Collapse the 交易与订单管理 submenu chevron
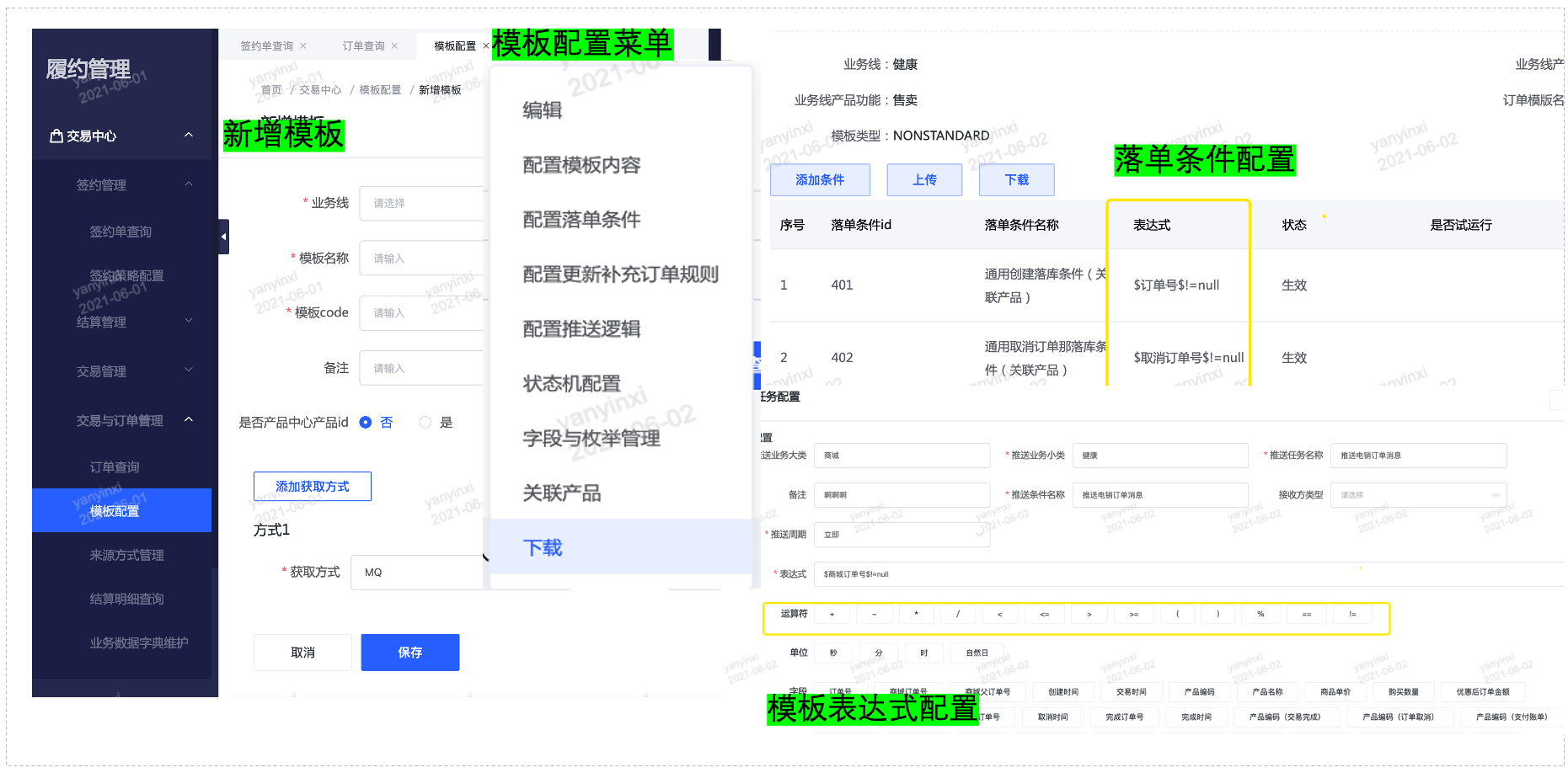1568x773 pixels. point(189,418)
